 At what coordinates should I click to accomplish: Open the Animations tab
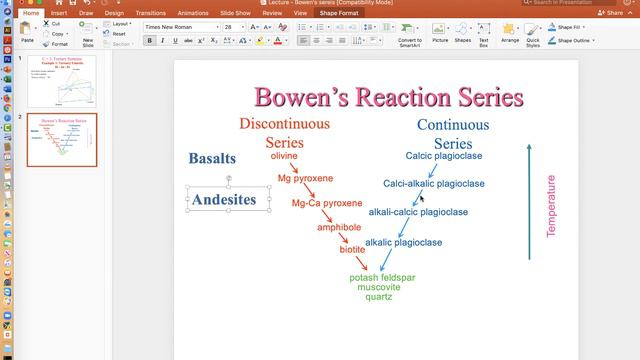pyautogui.click(x=193, y=13)
